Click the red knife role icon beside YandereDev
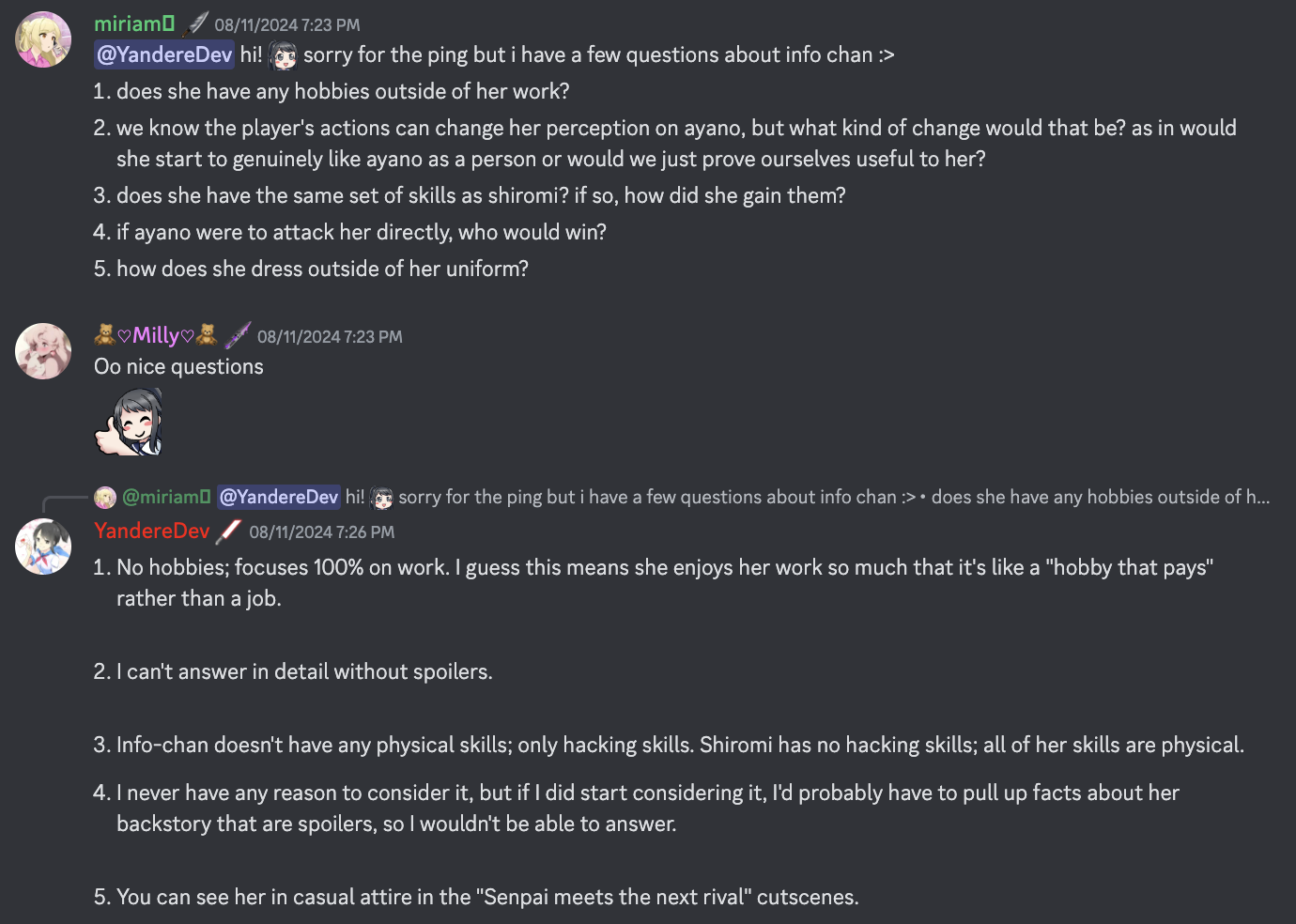 click(x=228, y=531)
